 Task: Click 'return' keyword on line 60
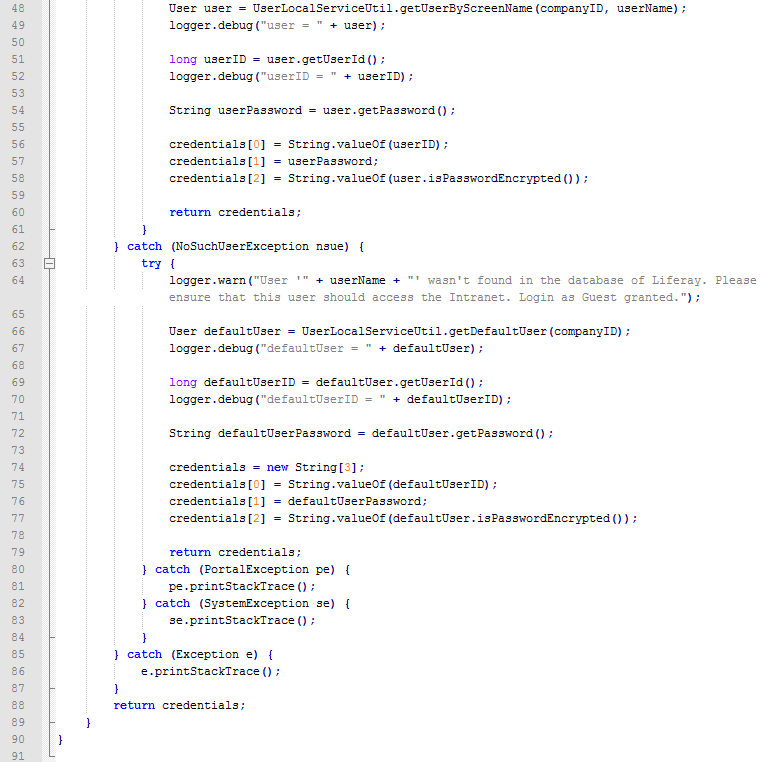[x=190, y=212]
